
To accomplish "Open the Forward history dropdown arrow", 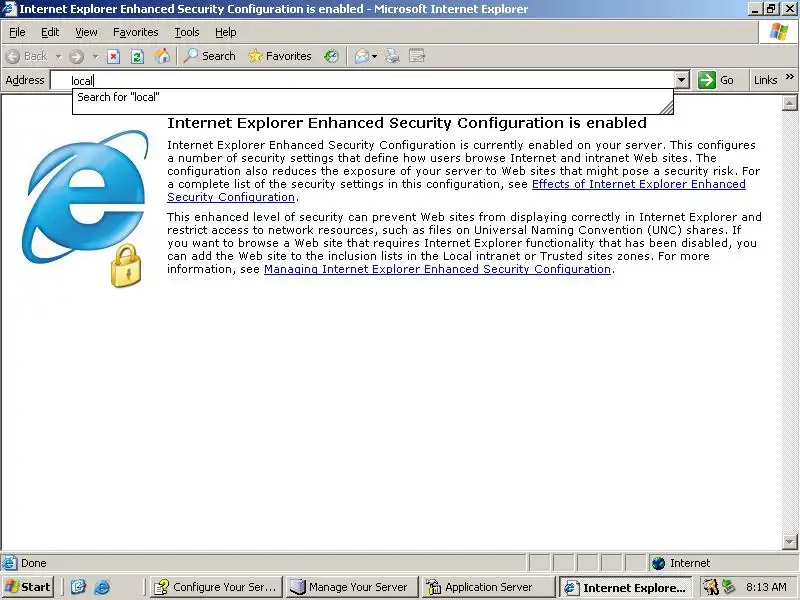I will click(95, 56).
